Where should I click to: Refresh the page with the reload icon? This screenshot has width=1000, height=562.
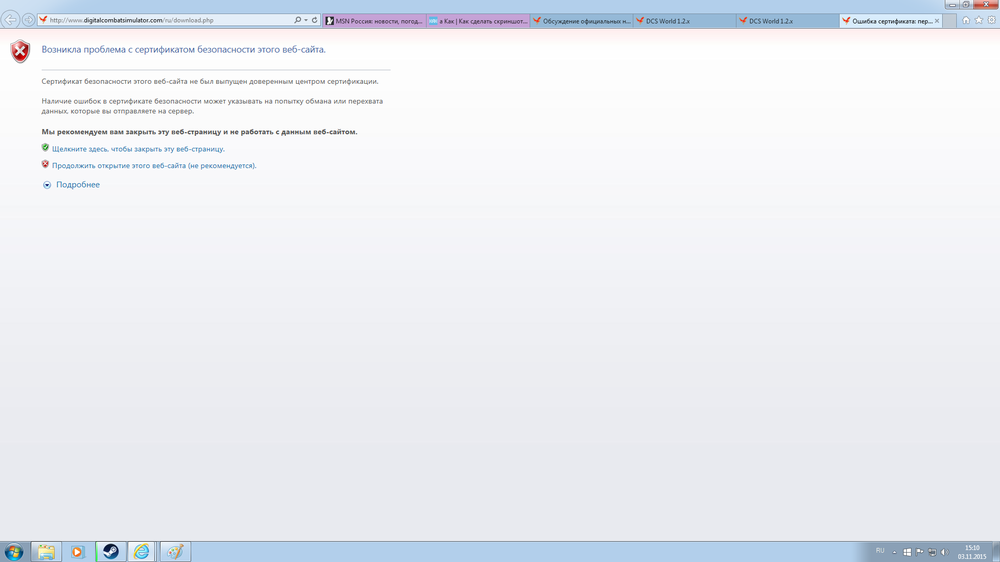click(314, 20)
